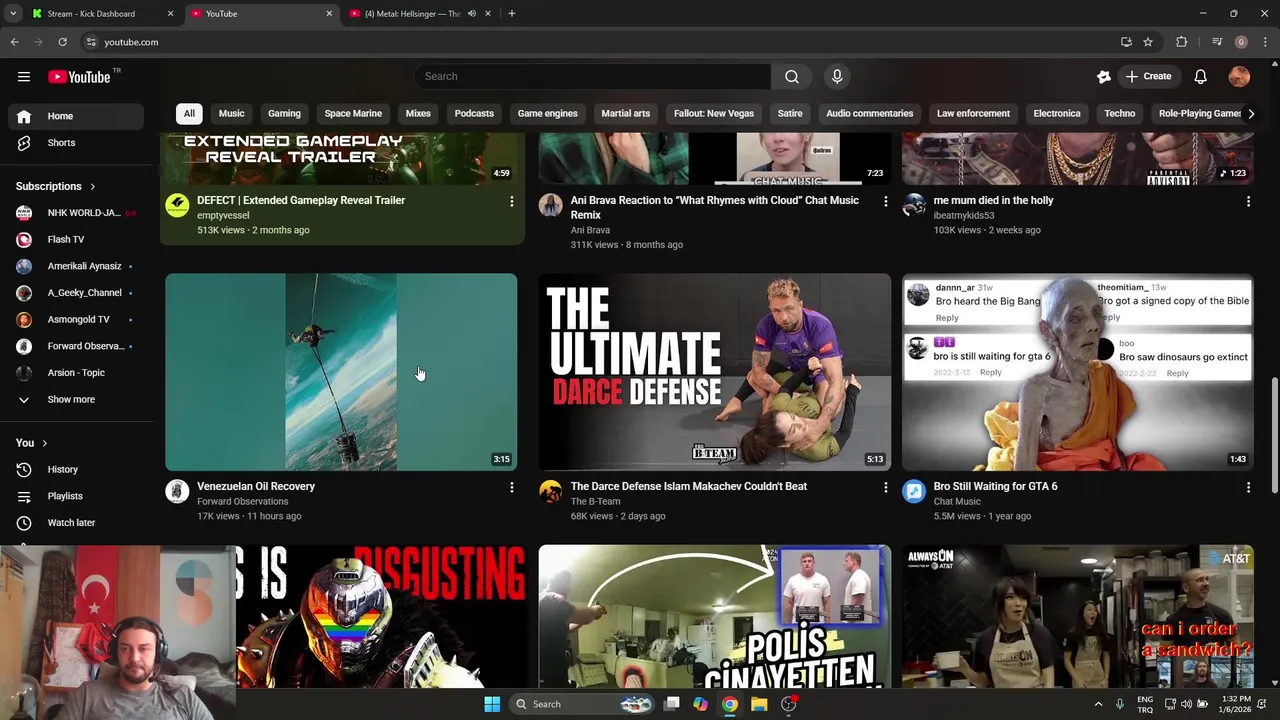Viewport: 1280px width, 720px height.
Task: Click The B-Team channel avatar
Action: (551, 491)
